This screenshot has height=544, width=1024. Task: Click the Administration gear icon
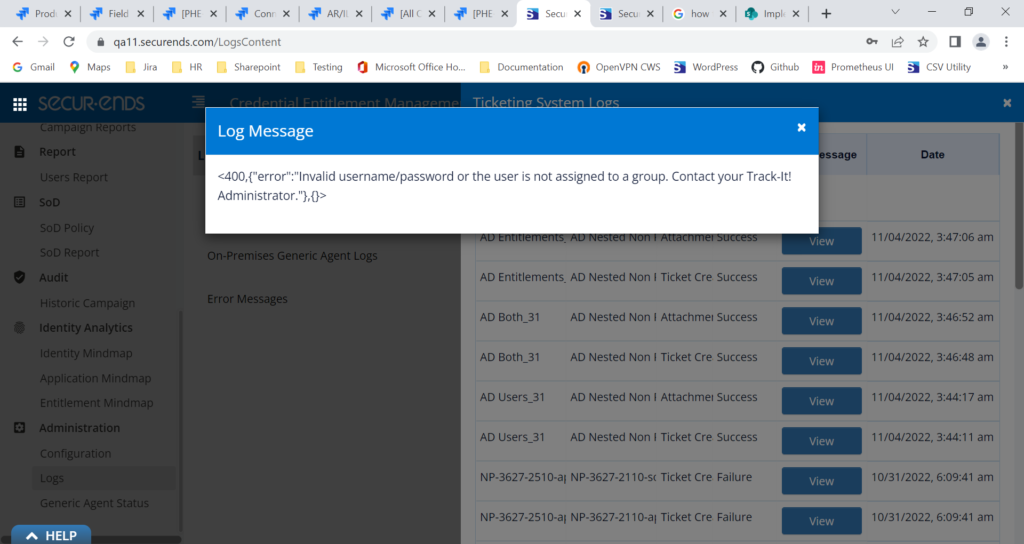pyautogui.click(x=20, y=427)
